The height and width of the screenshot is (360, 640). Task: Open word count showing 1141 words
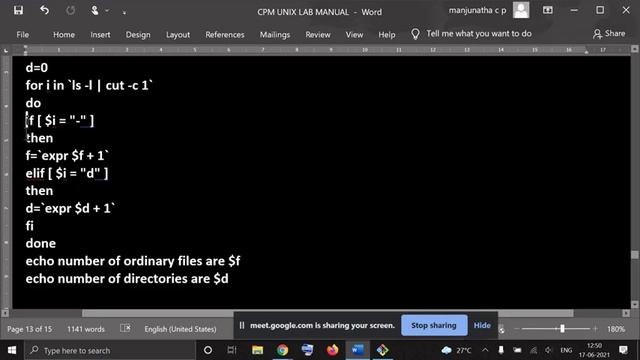click(86, 329)
